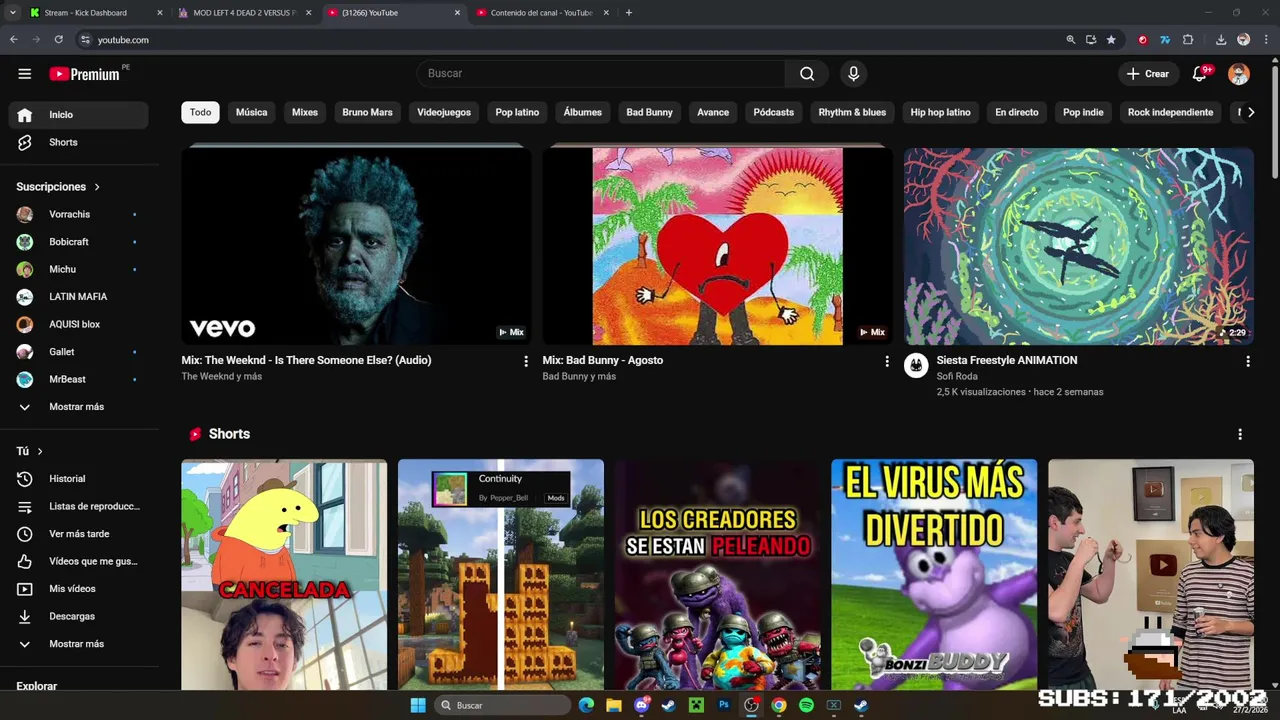
Task: Open Listas de reproducción in sidebar
Action: [79, 507]
